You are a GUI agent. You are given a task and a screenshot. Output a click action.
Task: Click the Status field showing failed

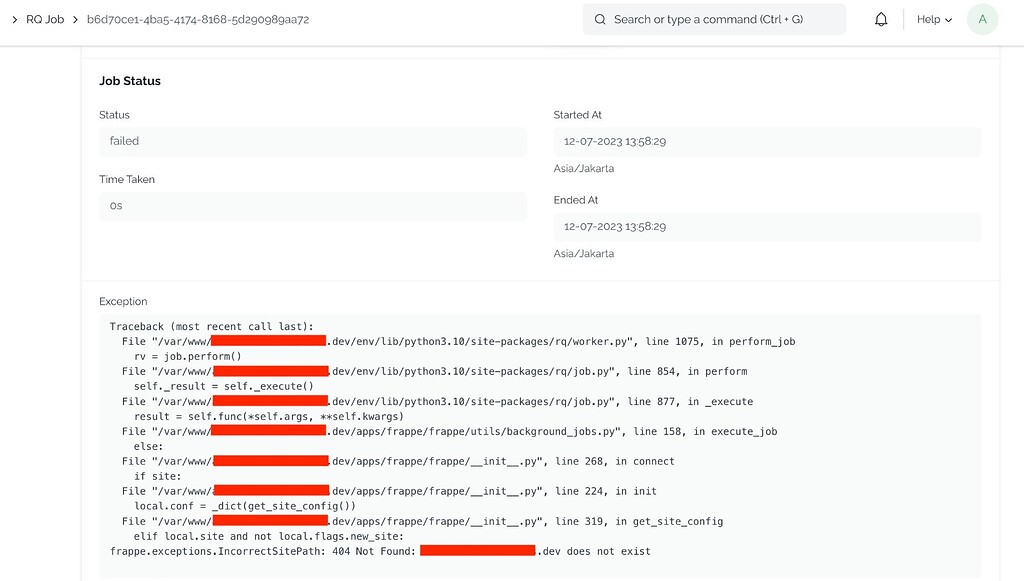[313, 141]
